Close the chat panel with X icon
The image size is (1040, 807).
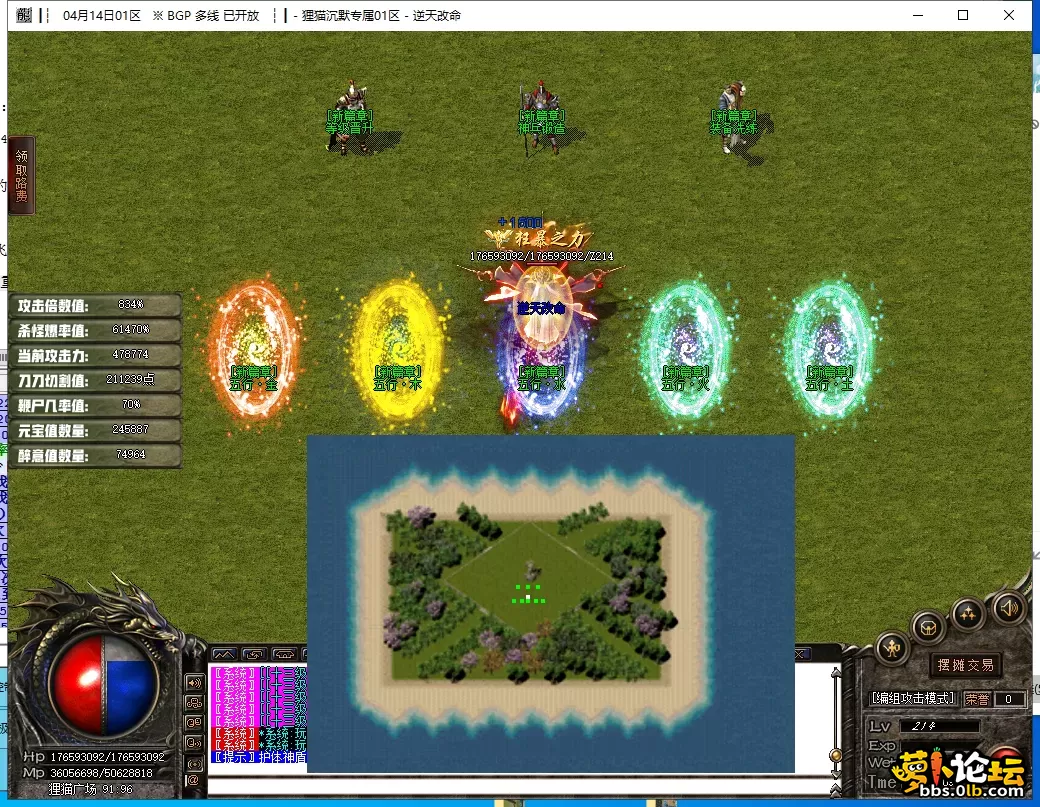pos(801,654)
